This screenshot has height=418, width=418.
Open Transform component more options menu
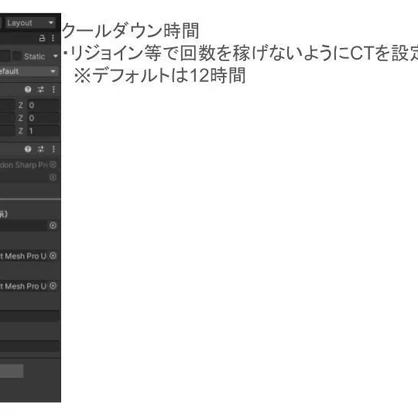point(53,89)
